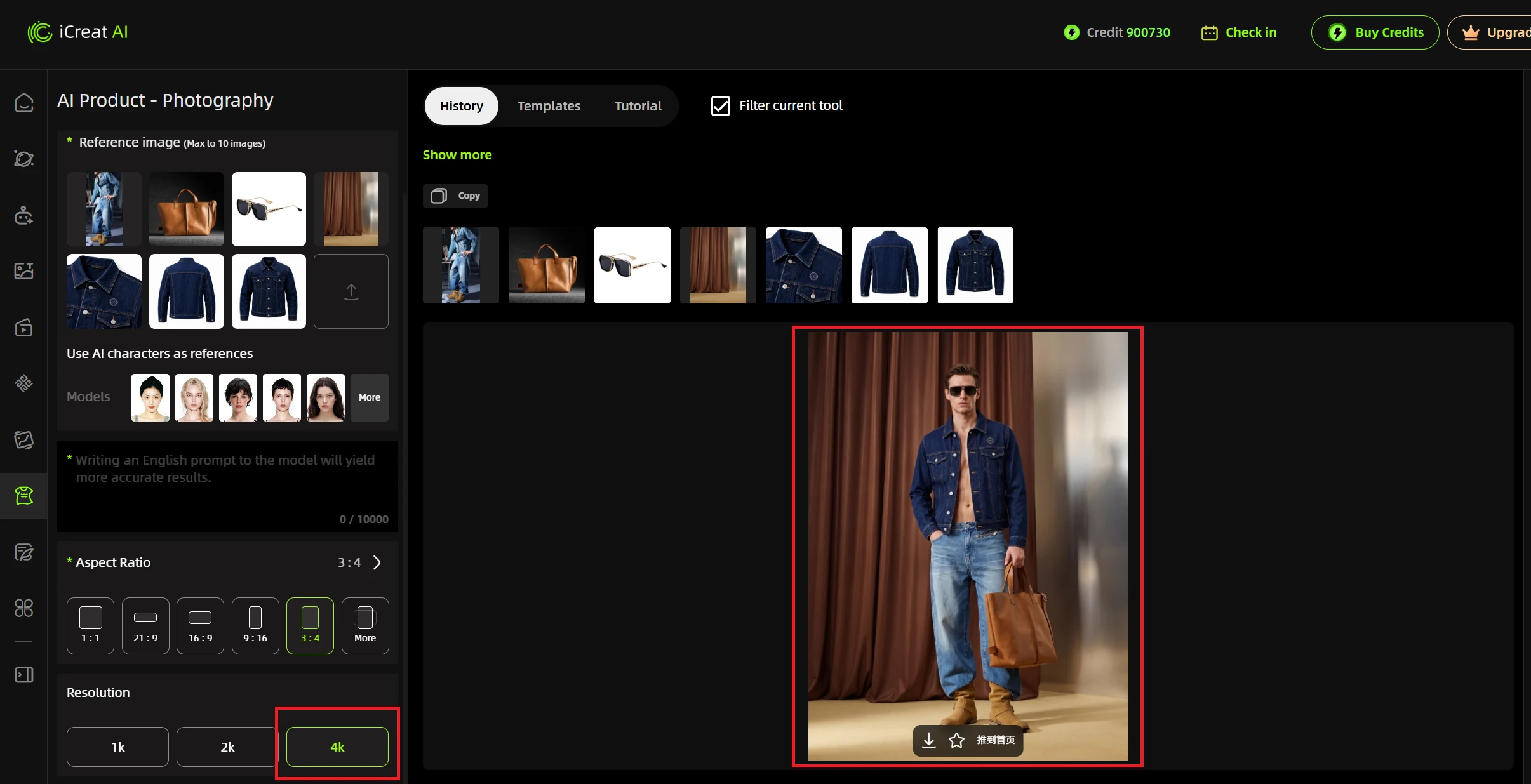The image size is (1531, 784).
Task: Switch to the Tutorial tab
Action: pyautogui.click(x=638, y=106)
